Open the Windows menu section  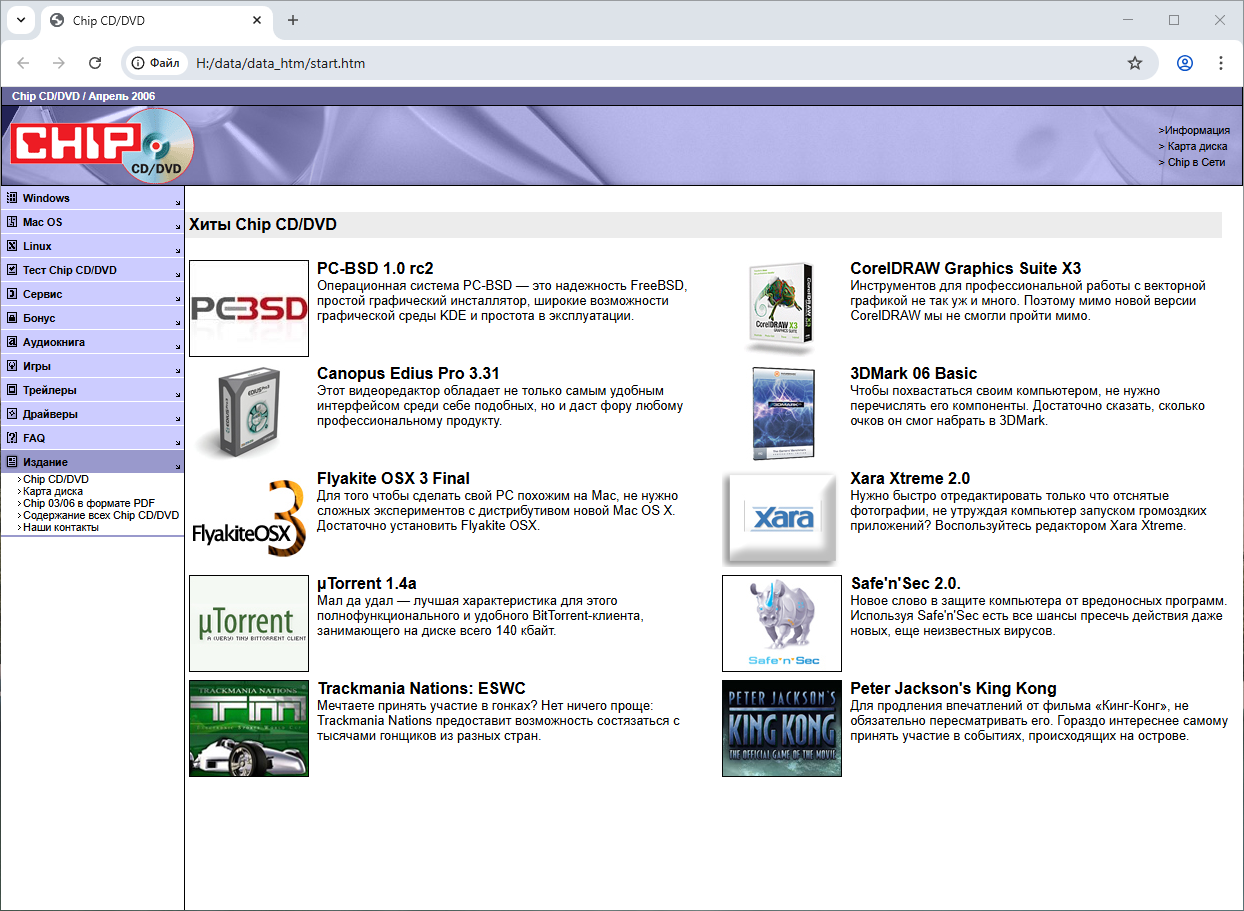coord(93,198)
